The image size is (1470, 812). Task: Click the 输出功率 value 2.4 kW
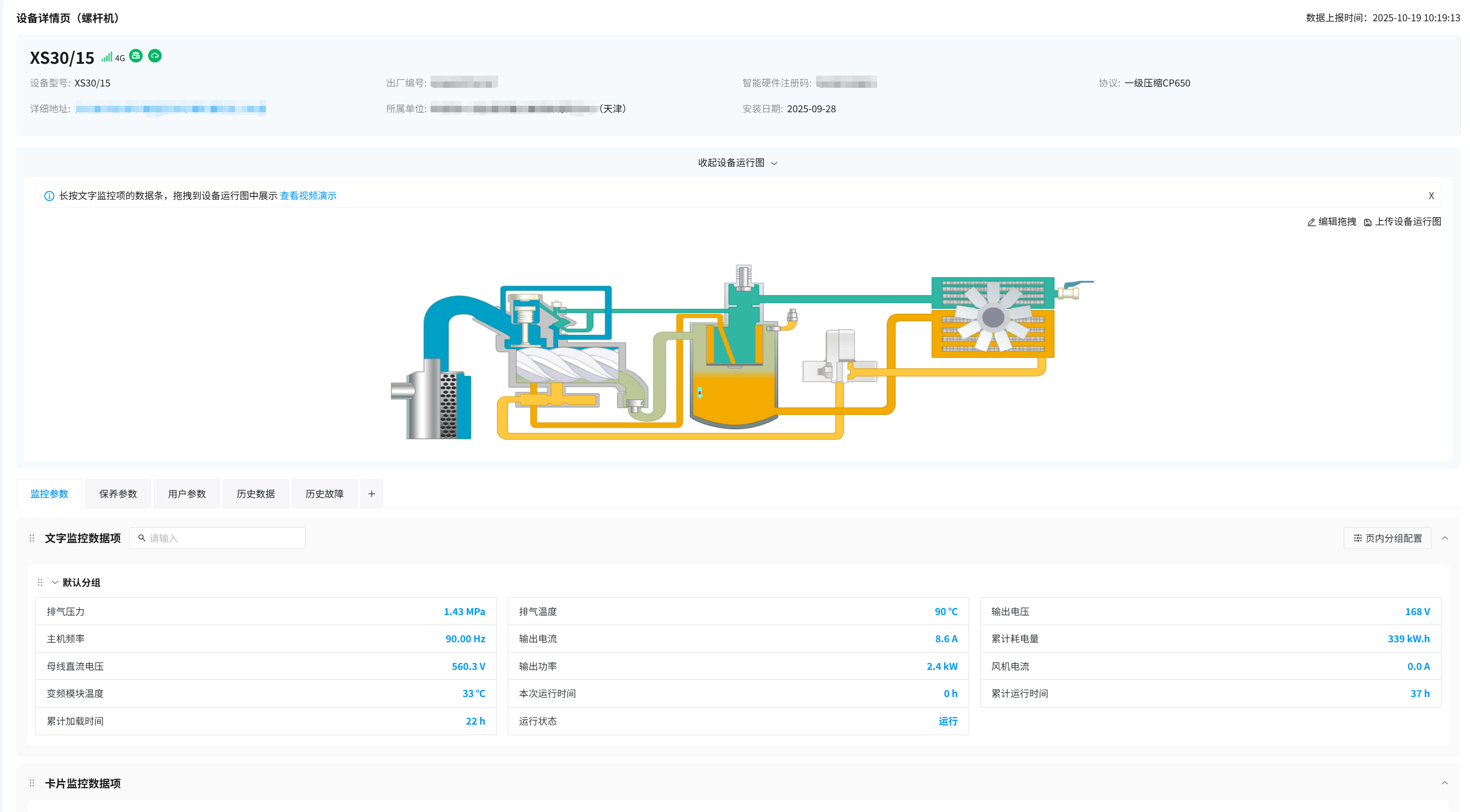[x=942, y=666]
